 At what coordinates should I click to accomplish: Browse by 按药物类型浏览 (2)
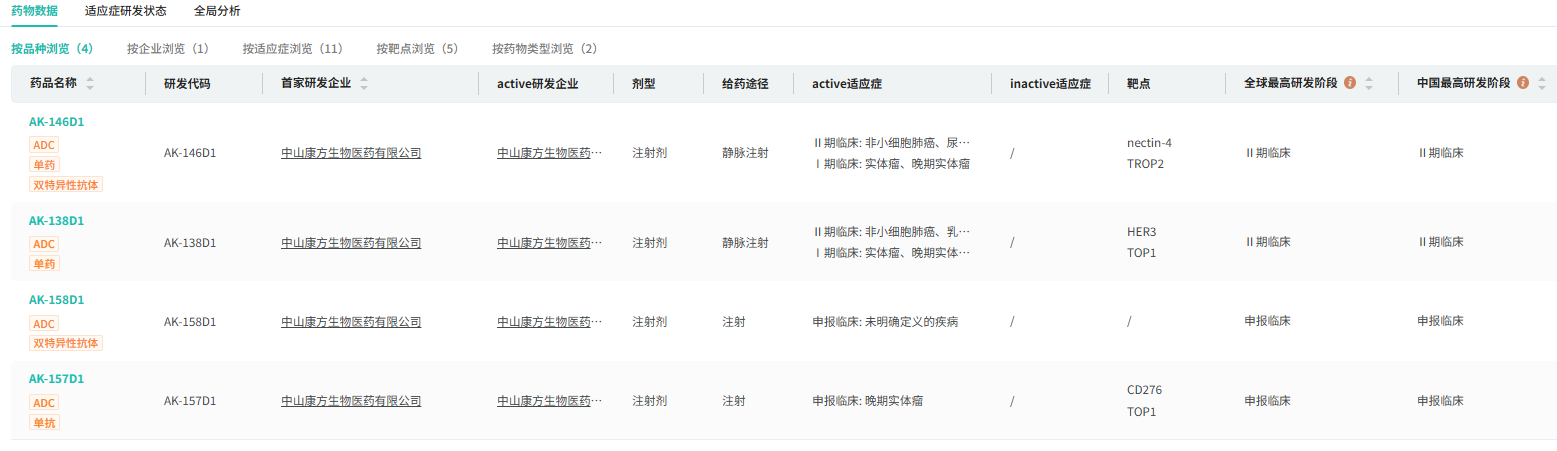(545, 48)
